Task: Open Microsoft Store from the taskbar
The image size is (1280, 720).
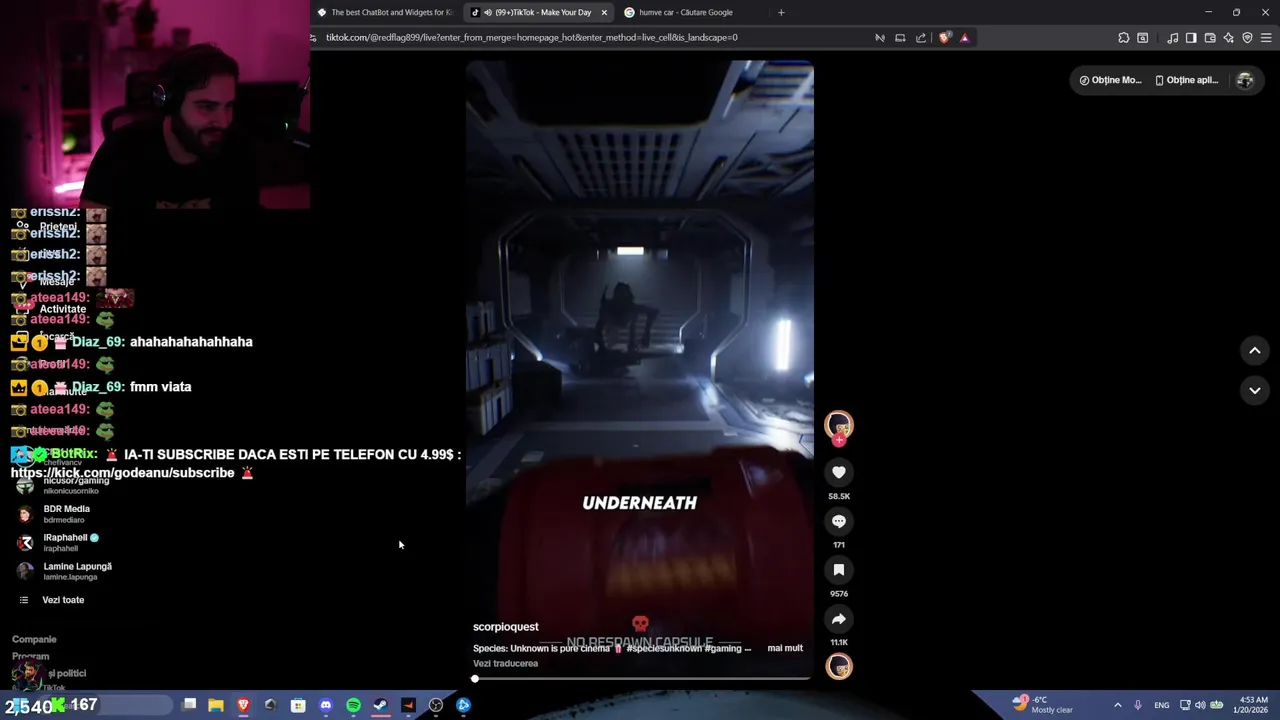Action: (x=298, y=705)
